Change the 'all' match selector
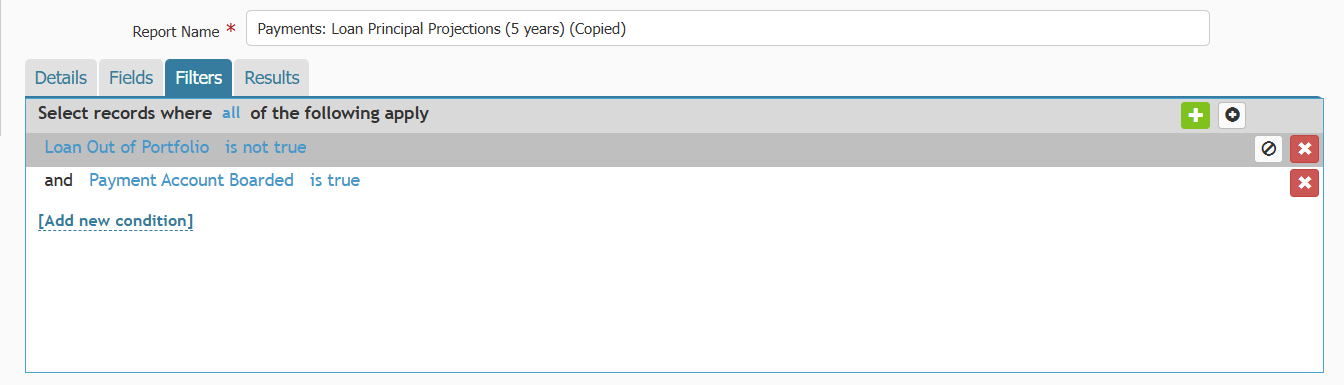 coord(231,114)
